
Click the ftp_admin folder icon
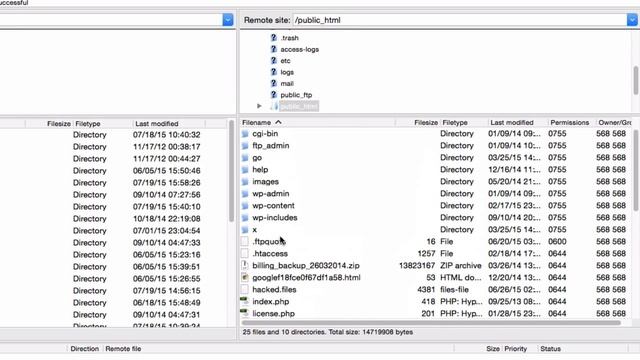click(245, 146)
